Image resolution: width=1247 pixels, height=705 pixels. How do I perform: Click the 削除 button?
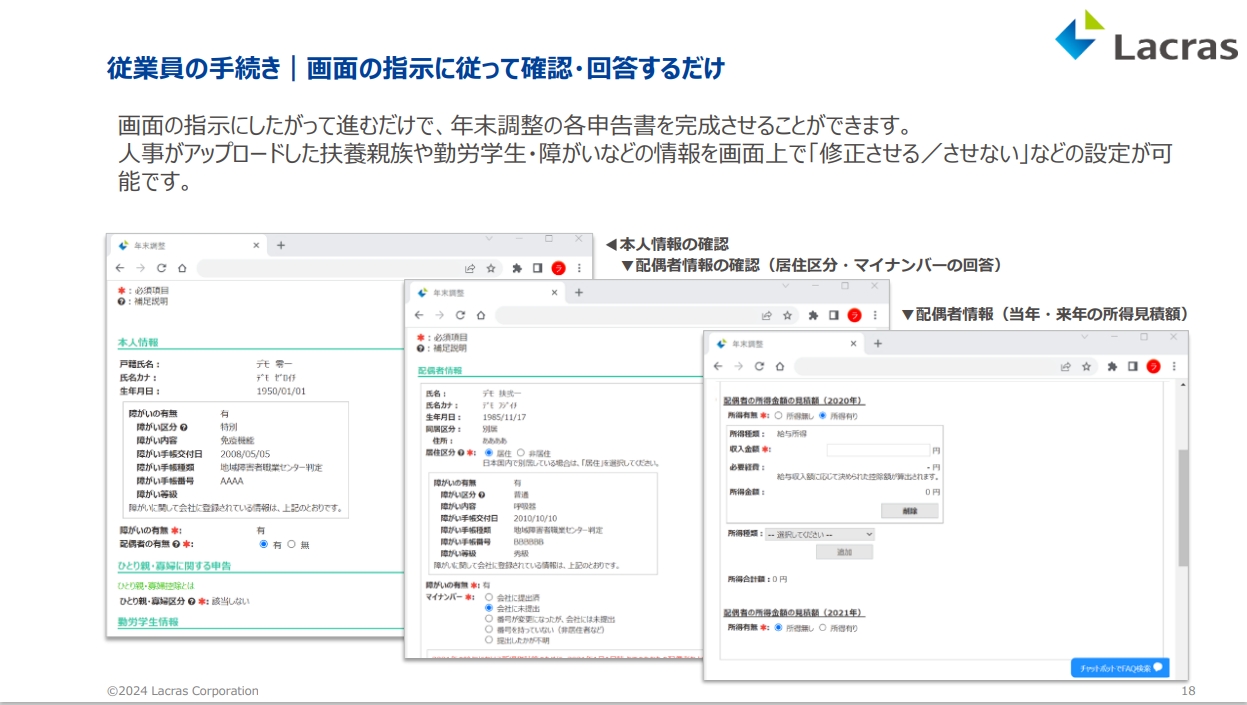point(909,510)
